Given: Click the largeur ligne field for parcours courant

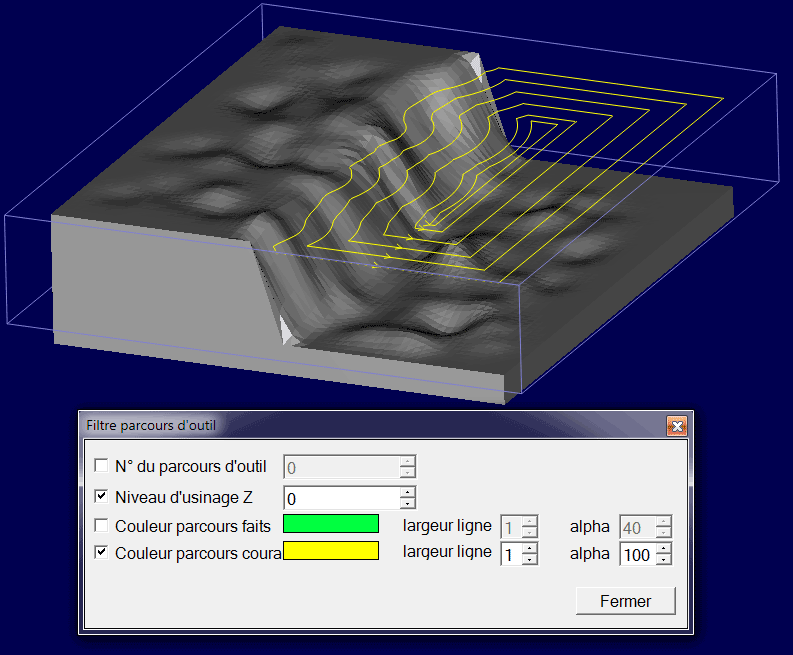Looking at the screenshot, I should click(511, 554).
